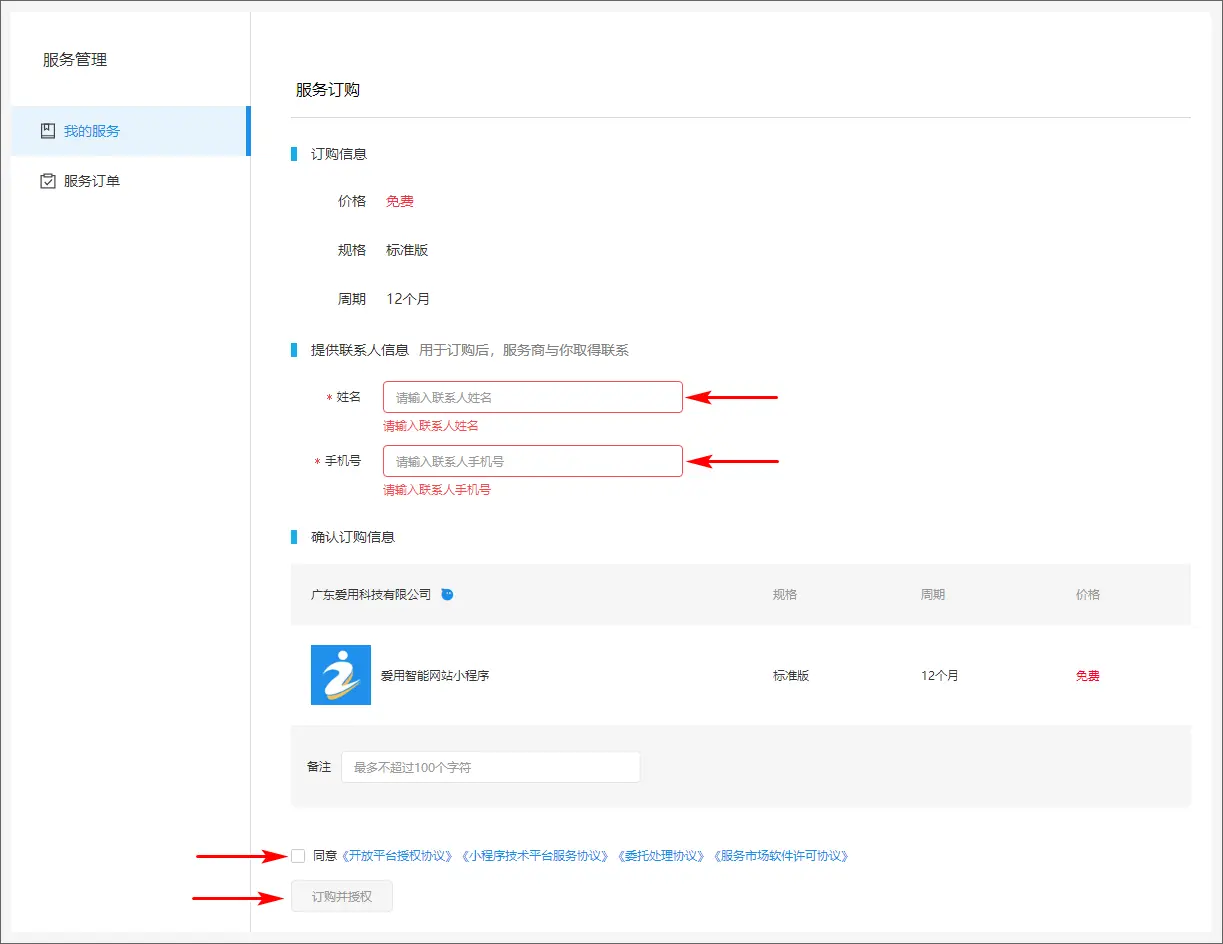
Task: Click the 爱用智能网站小程序 service name
Action: tap(435, 675)
